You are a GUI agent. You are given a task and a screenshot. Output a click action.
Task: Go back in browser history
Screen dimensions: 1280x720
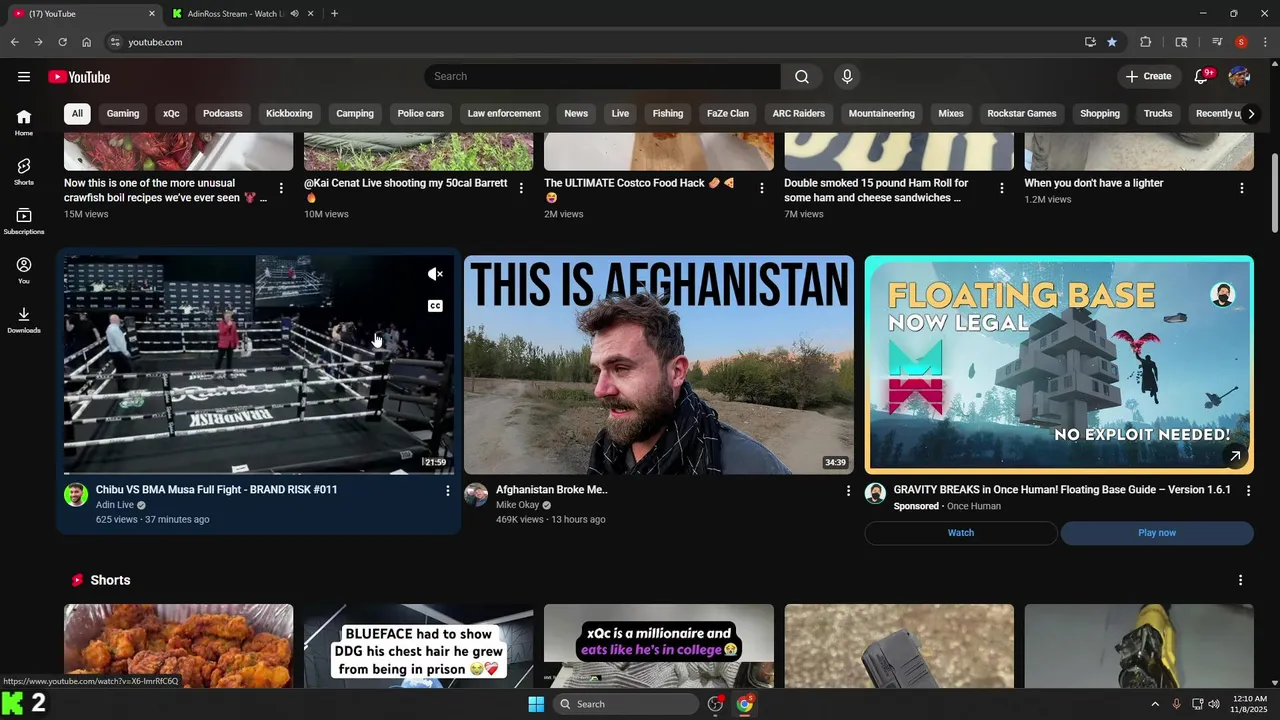(14, 42)
